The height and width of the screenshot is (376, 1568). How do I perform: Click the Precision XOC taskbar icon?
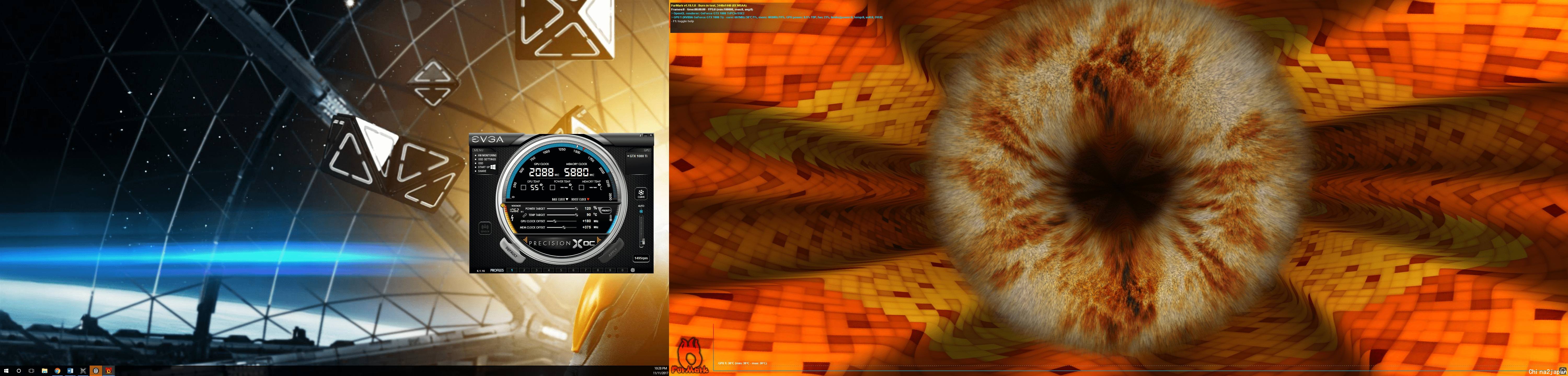(83, 371)
